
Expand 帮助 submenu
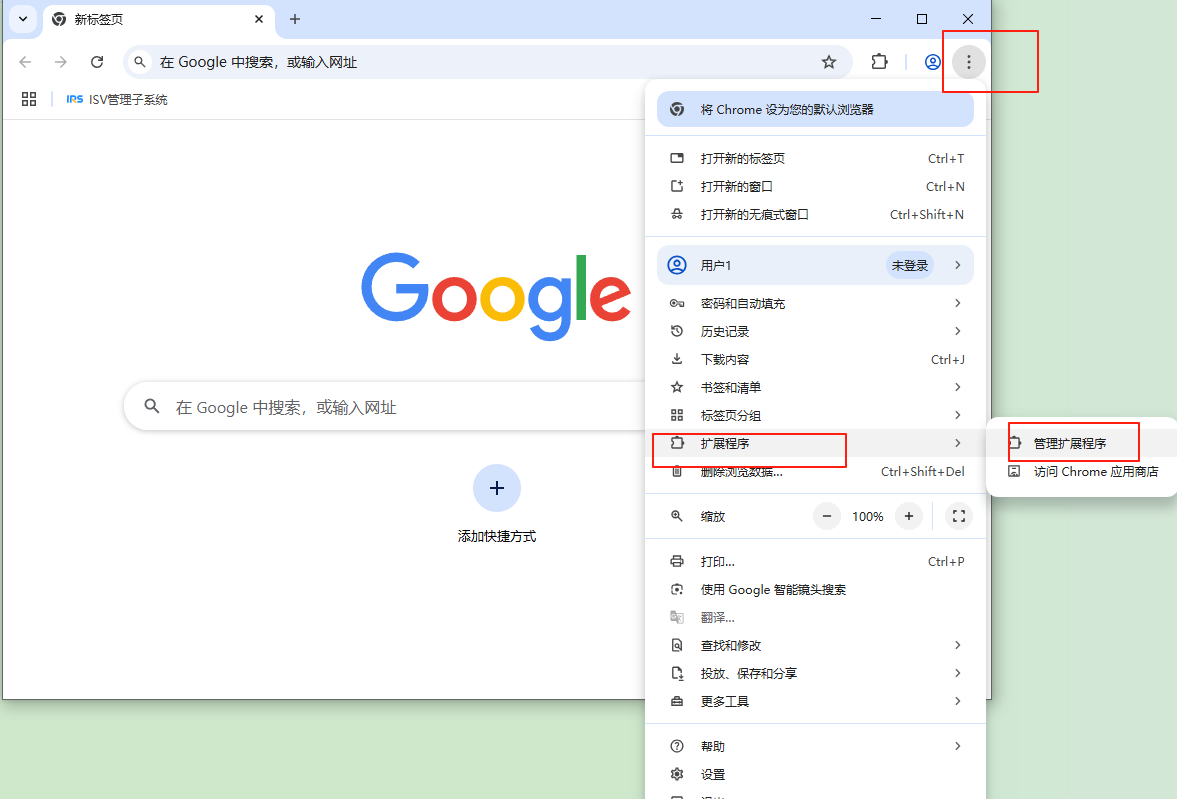[815, 746]
